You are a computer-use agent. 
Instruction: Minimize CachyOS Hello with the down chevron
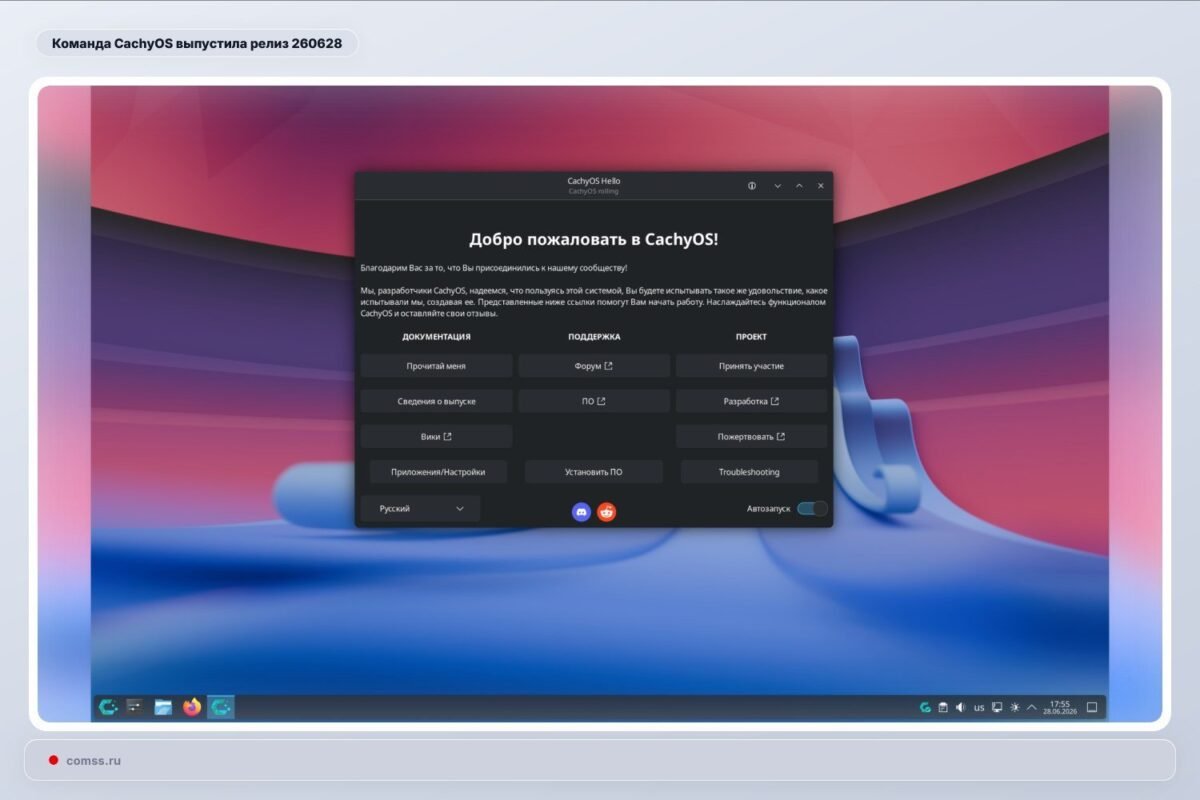[x=777, y=185]
